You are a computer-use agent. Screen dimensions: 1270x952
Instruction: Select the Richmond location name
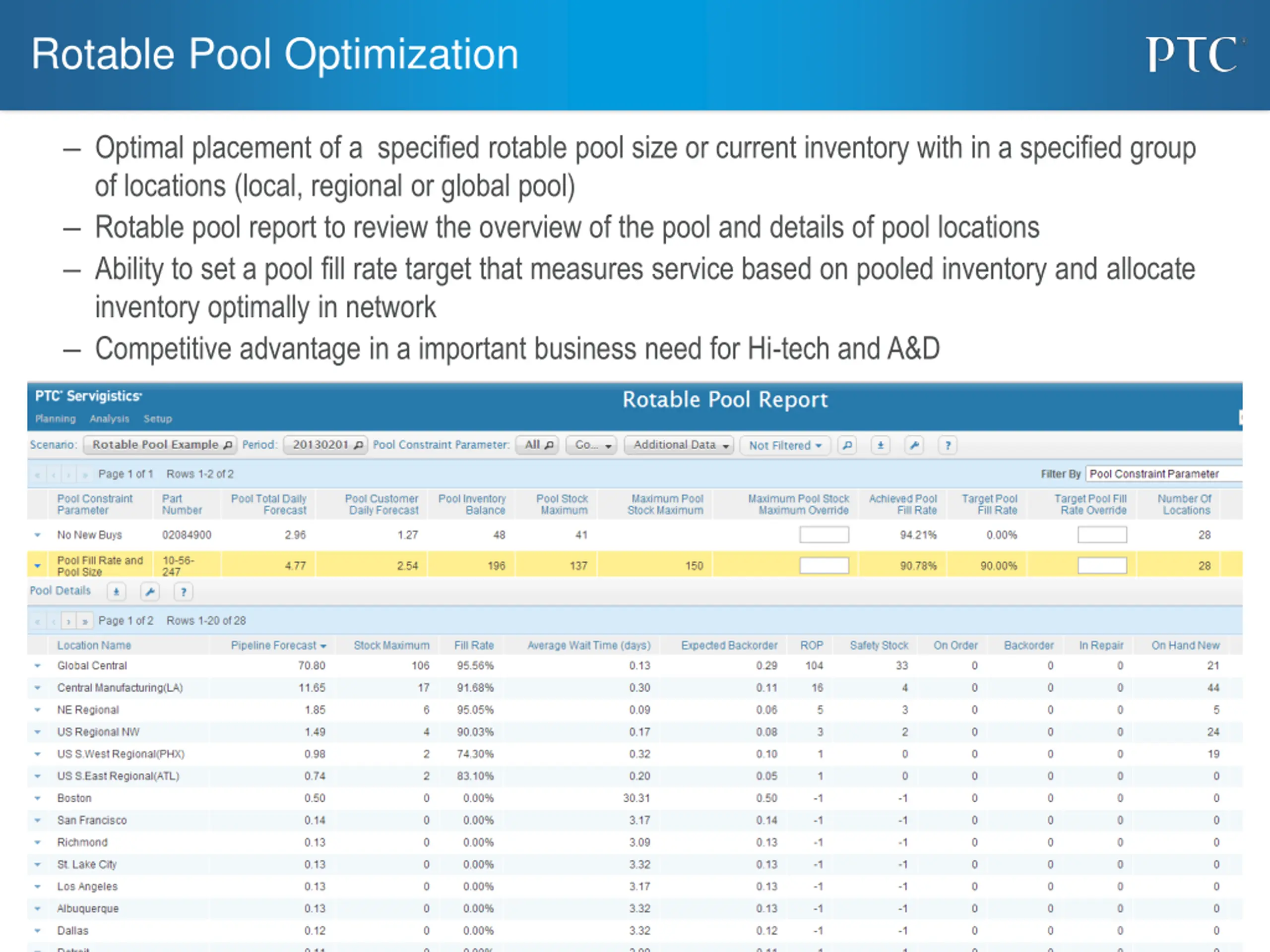pos(82,842)
